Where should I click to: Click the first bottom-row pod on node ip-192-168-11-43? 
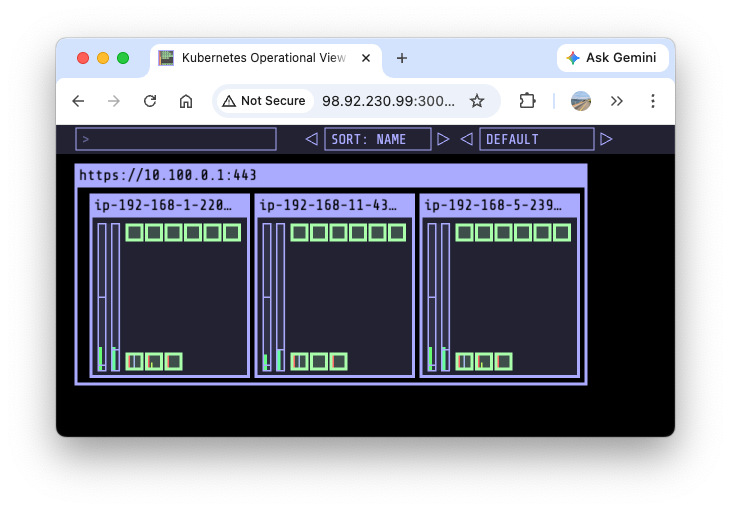(300, 361)
